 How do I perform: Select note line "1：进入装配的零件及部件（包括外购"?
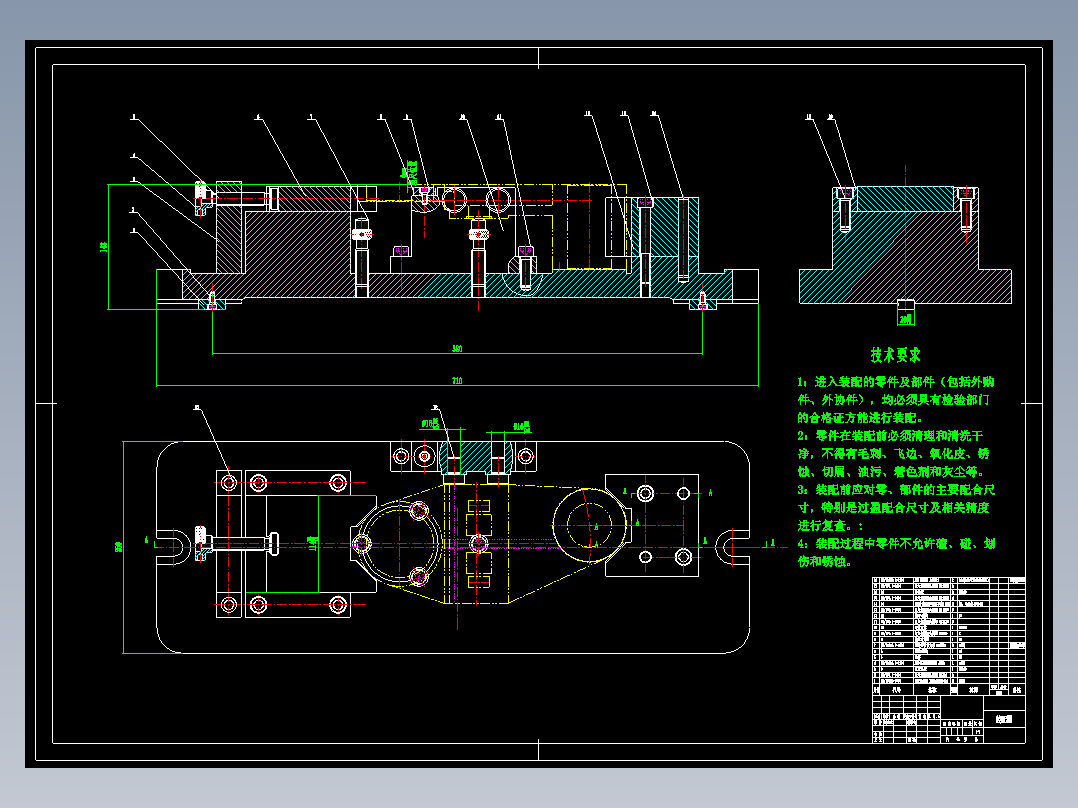pos(896,382)
